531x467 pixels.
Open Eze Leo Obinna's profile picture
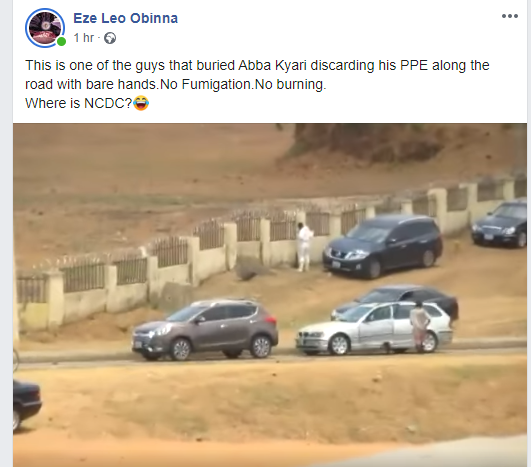click(45, 28)
